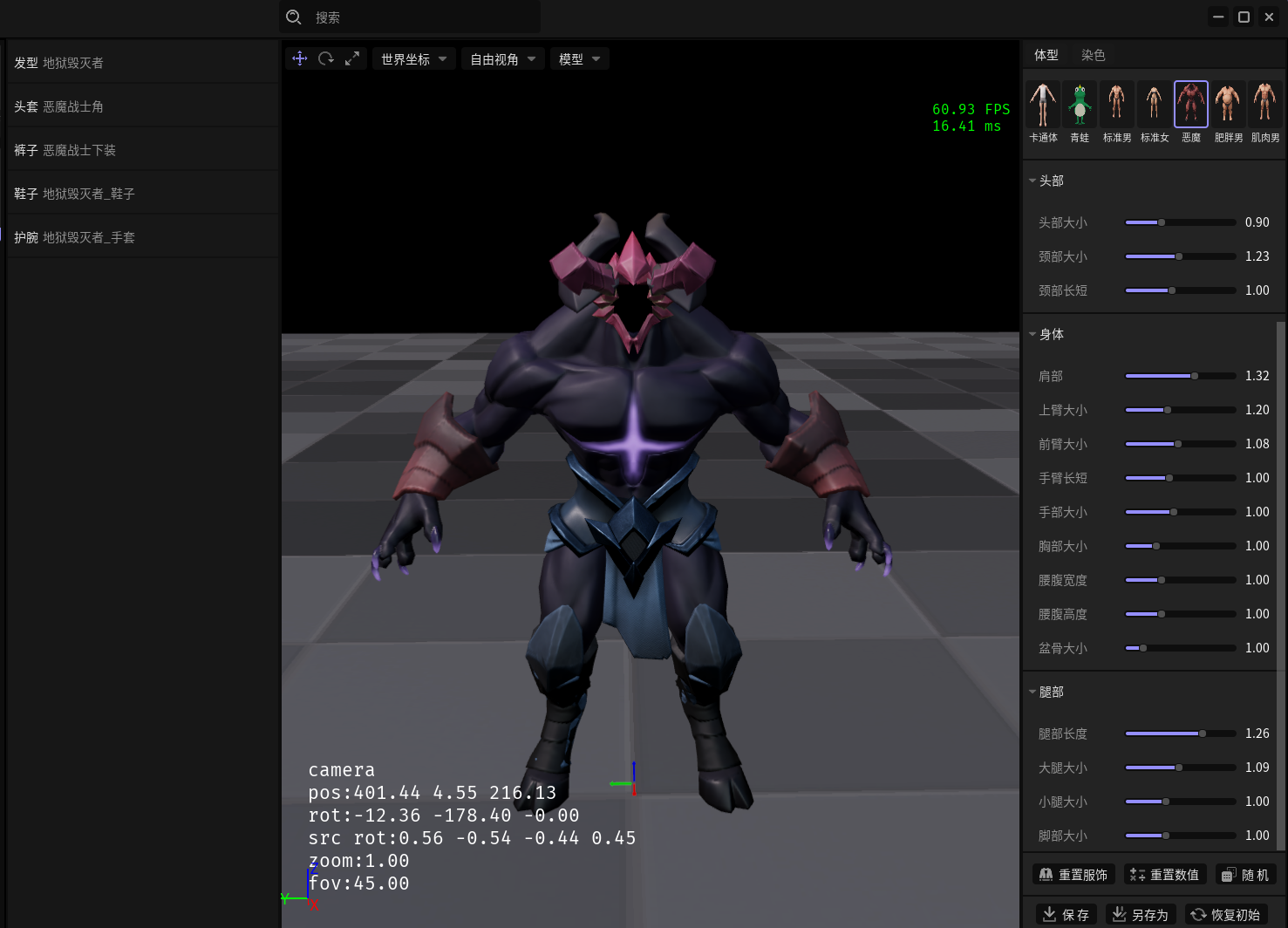Click the search magnifier icon
This screenshot has width=1288, height=928.
pyautogui.click(x=294, y=17)
